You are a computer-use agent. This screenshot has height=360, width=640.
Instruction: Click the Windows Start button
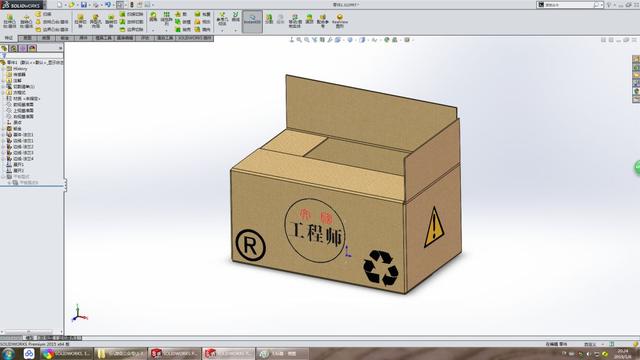(8, 353)
